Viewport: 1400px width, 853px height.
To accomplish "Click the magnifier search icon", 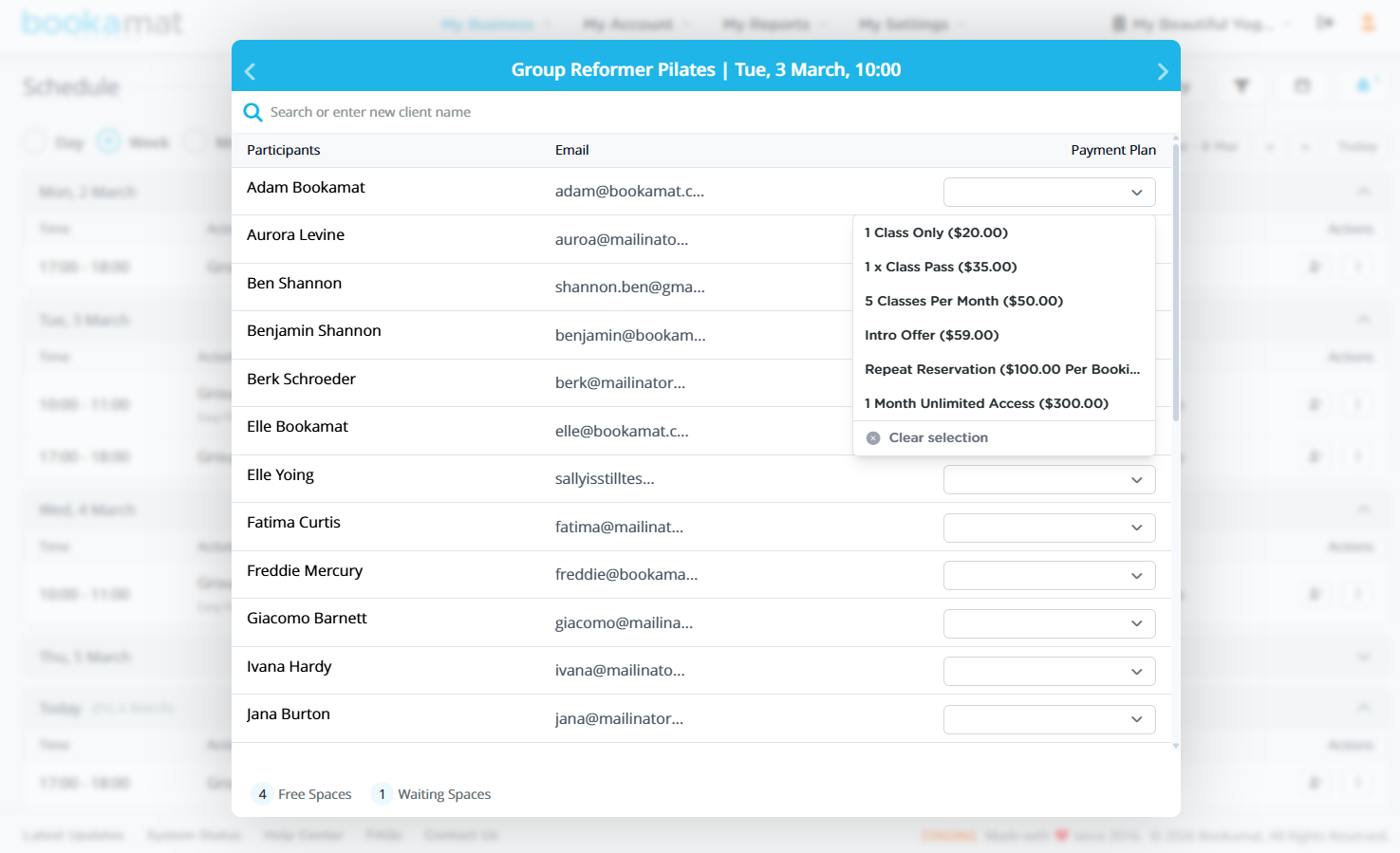I will 252,113.
